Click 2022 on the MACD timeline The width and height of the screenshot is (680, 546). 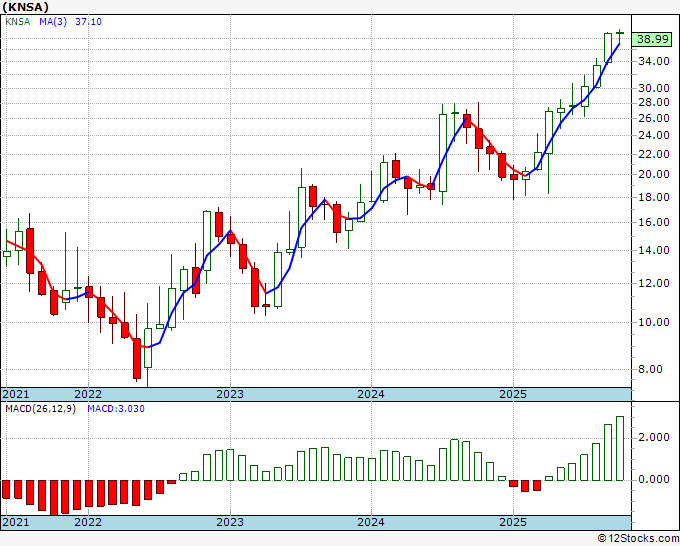88,522
